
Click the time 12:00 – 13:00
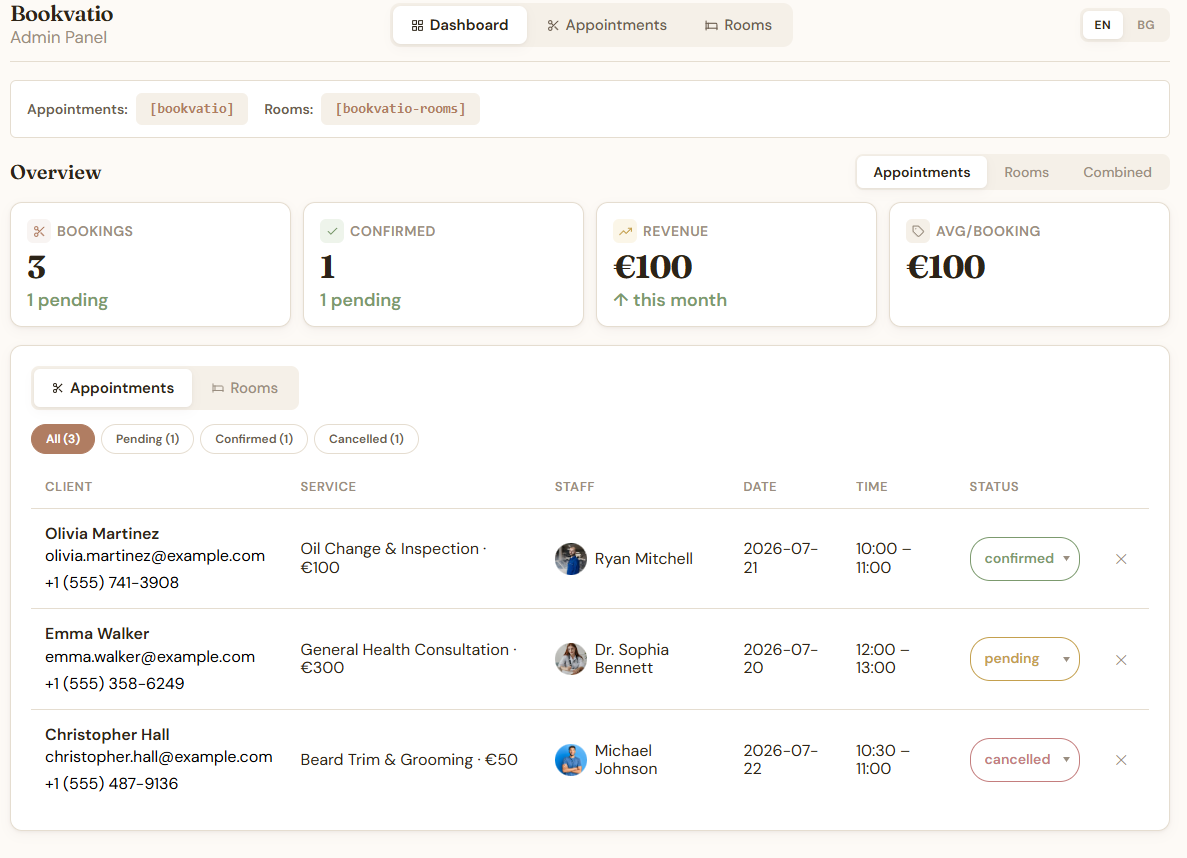(883, 659)
